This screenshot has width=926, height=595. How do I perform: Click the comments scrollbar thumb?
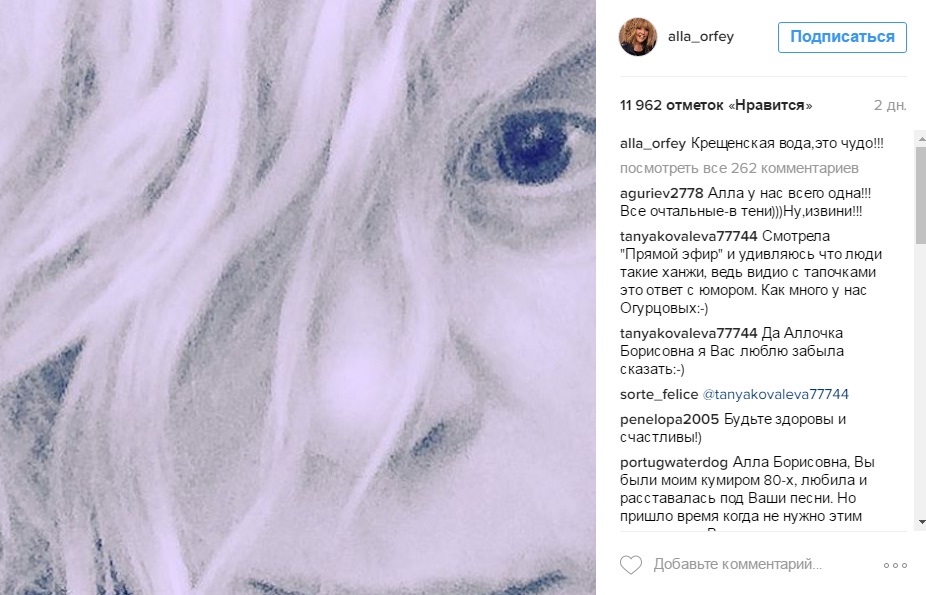point(921,195)
